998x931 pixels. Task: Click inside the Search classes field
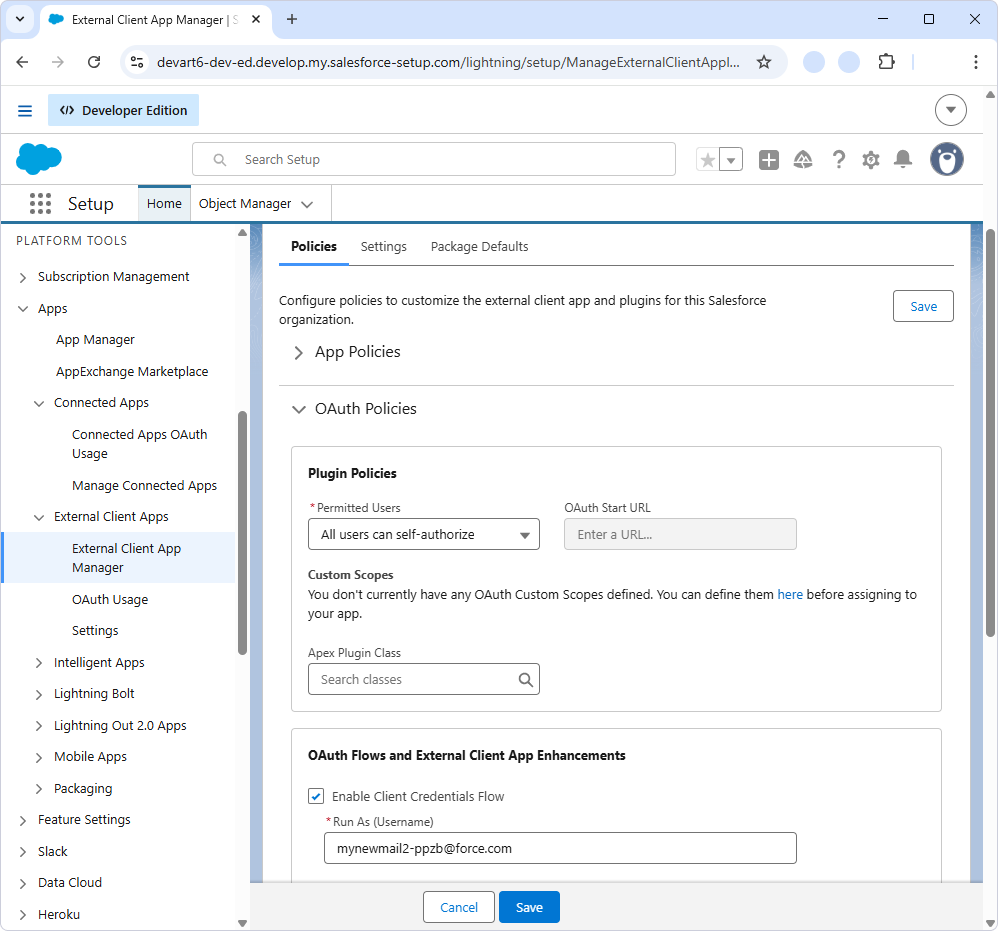click(x=410, y=679)
